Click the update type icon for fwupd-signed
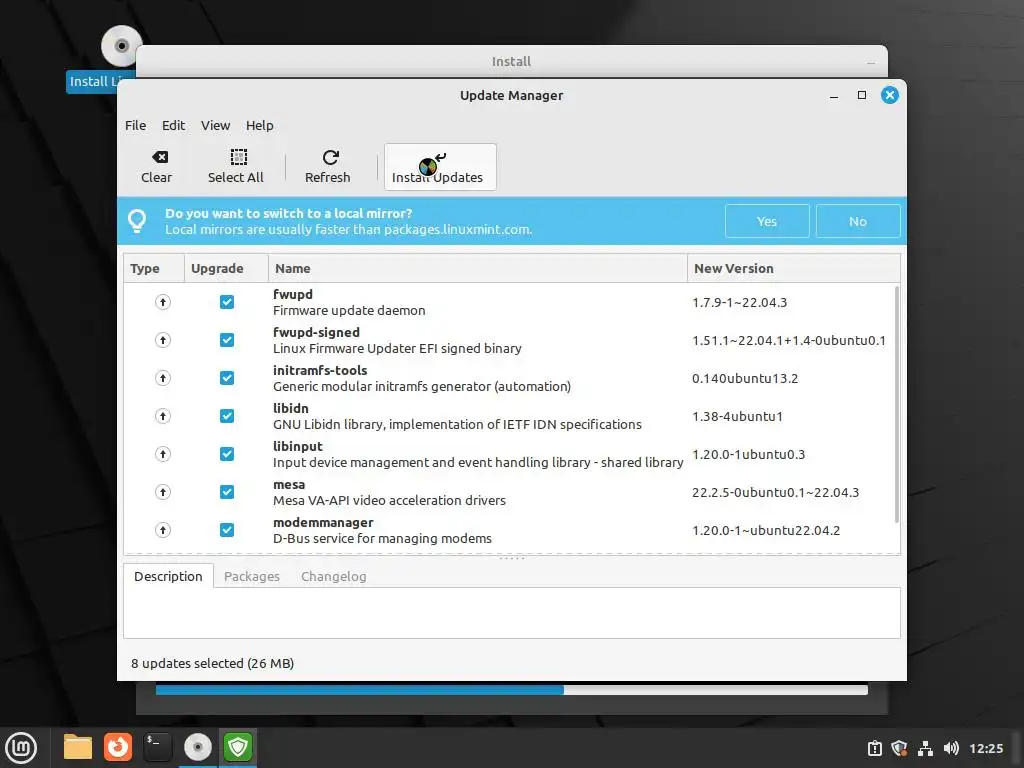Screen dimensions: 1024x768 163,340
